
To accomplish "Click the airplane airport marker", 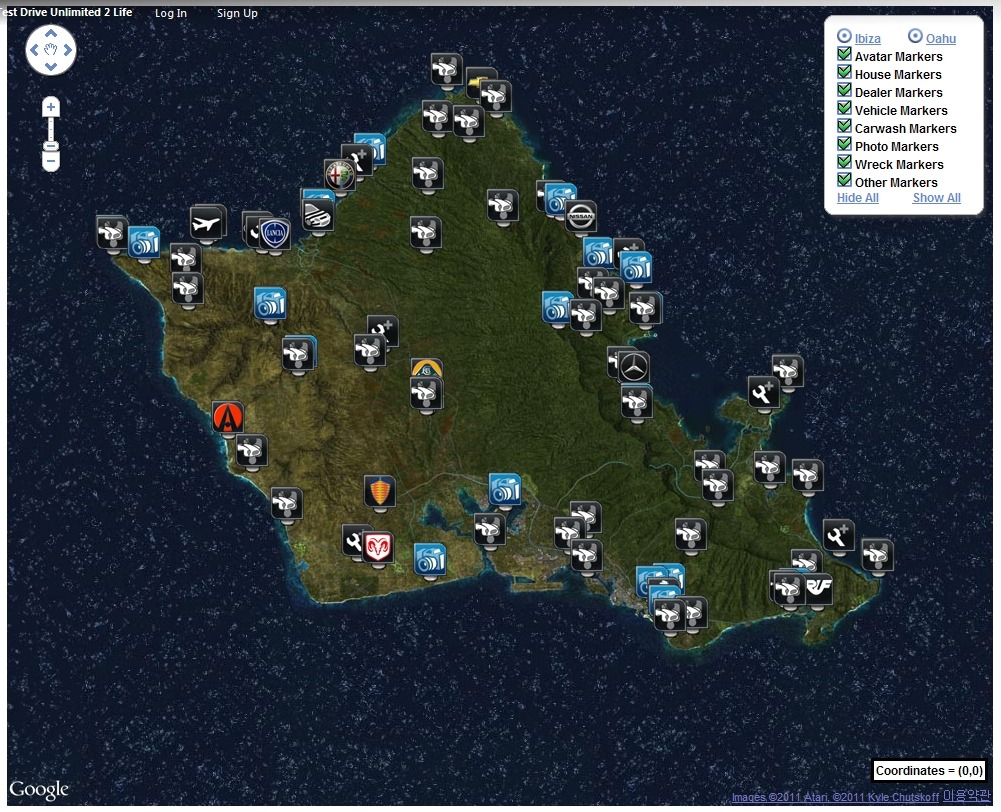I will point(206,223).
